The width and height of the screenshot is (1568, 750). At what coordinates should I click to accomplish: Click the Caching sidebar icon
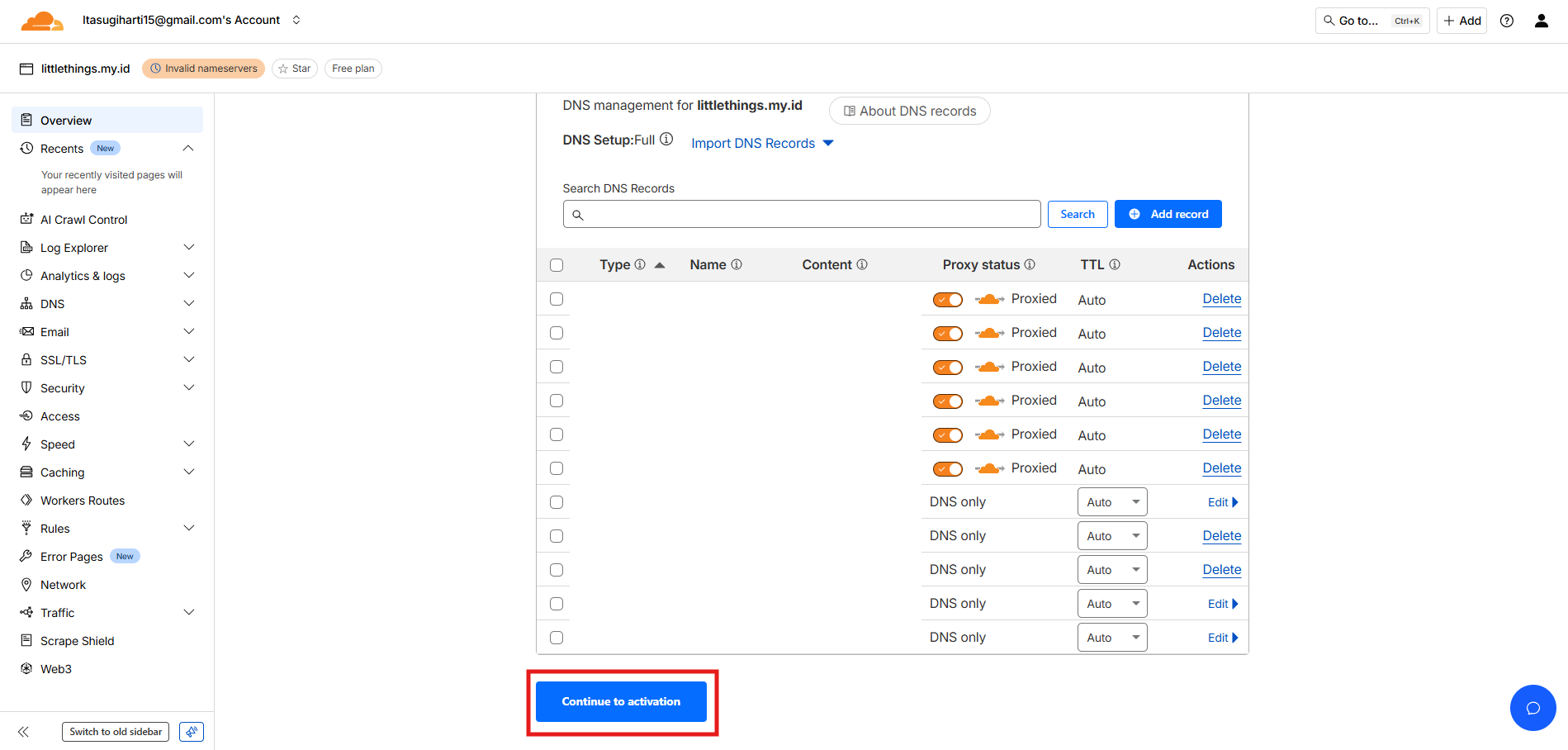pos(26,472)
